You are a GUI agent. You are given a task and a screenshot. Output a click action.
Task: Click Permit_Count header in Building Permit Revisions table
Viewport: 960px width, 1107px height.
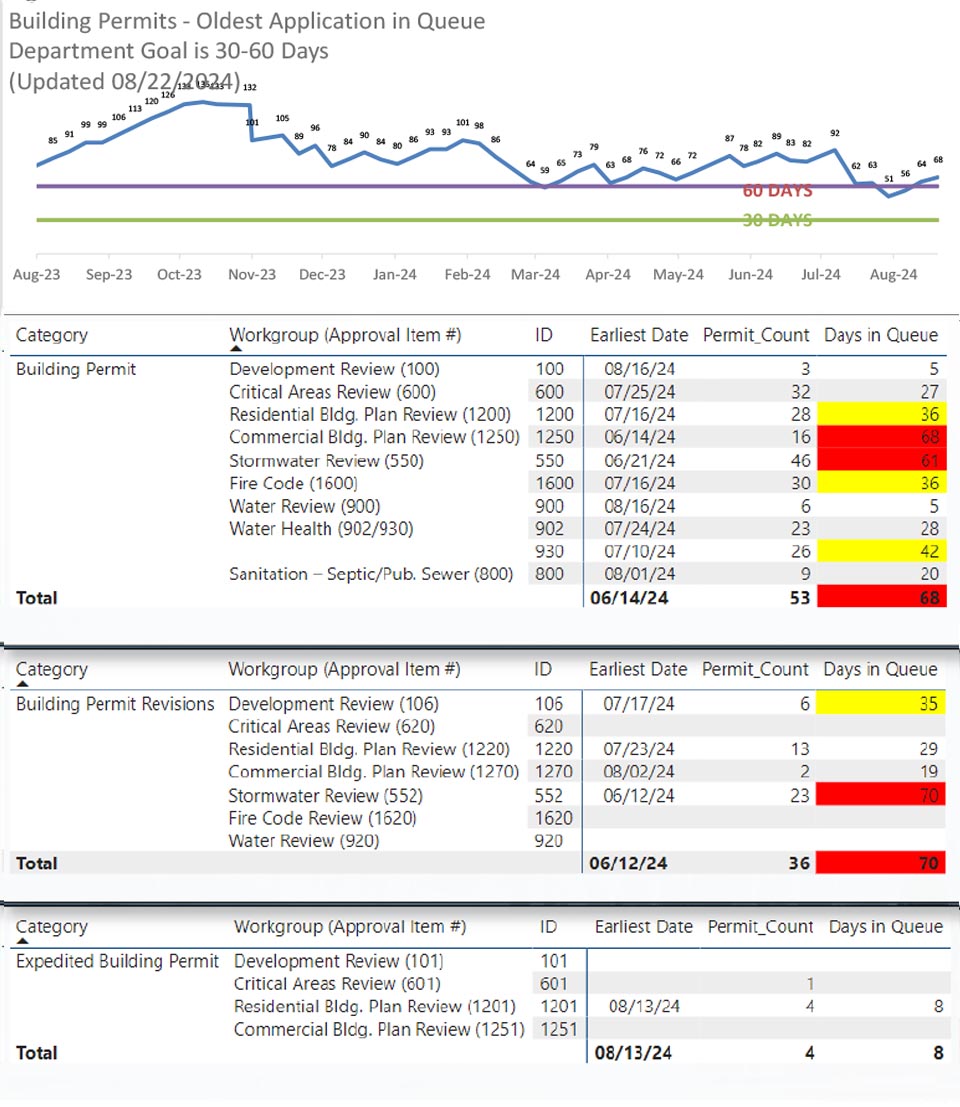tap(754, 670)
